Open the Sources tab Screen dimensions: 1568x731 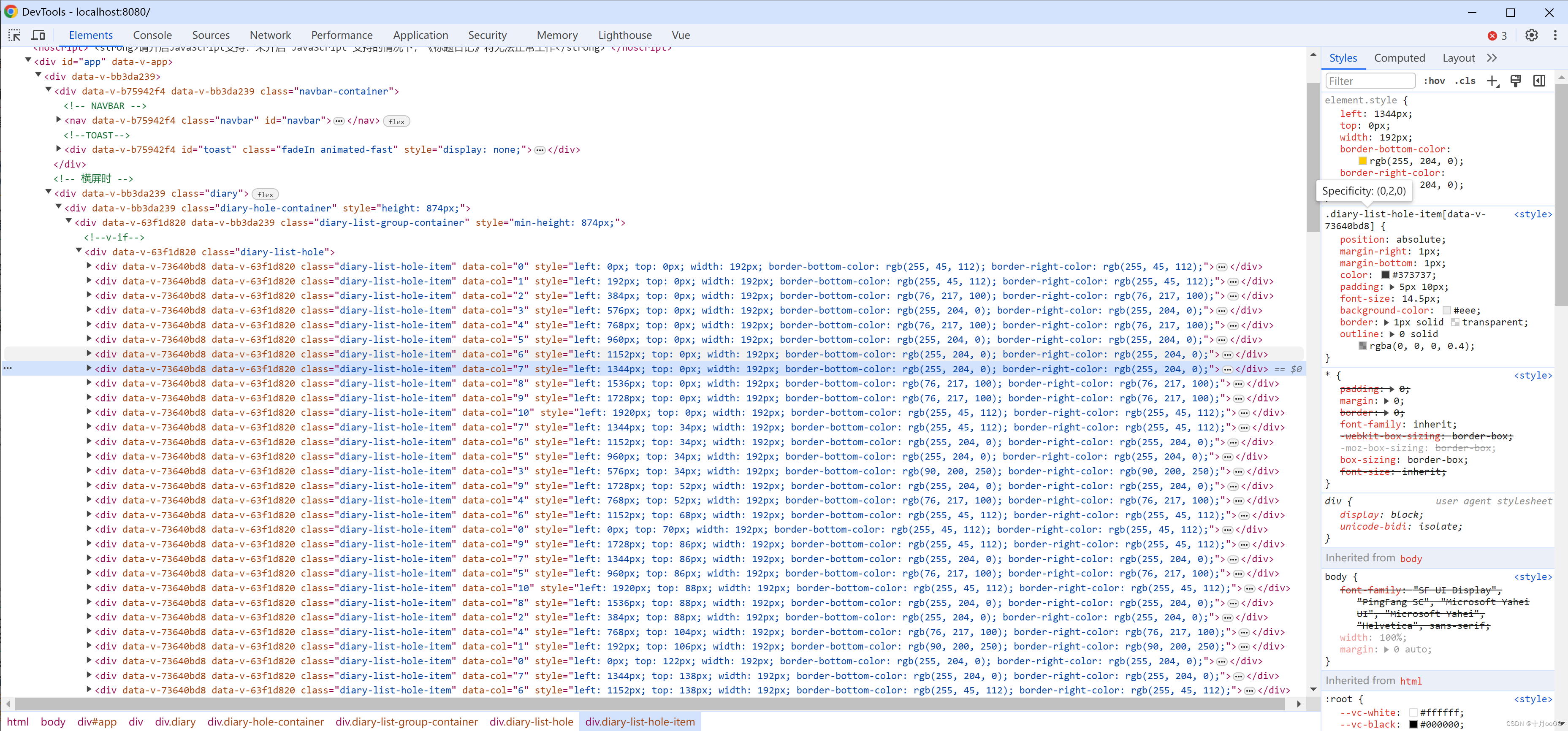pyautogui.click(x=211, y=35)
